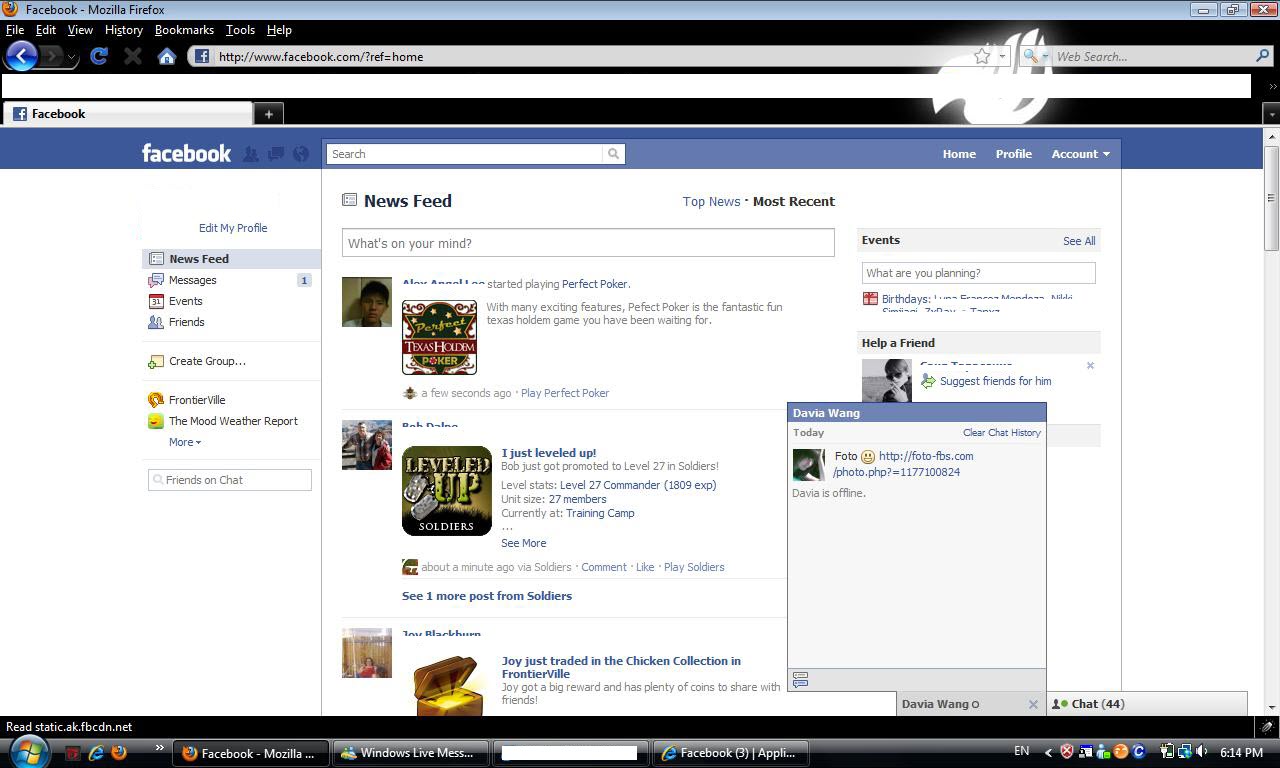Click the Facebook address bar URL

tap(321, 57)
